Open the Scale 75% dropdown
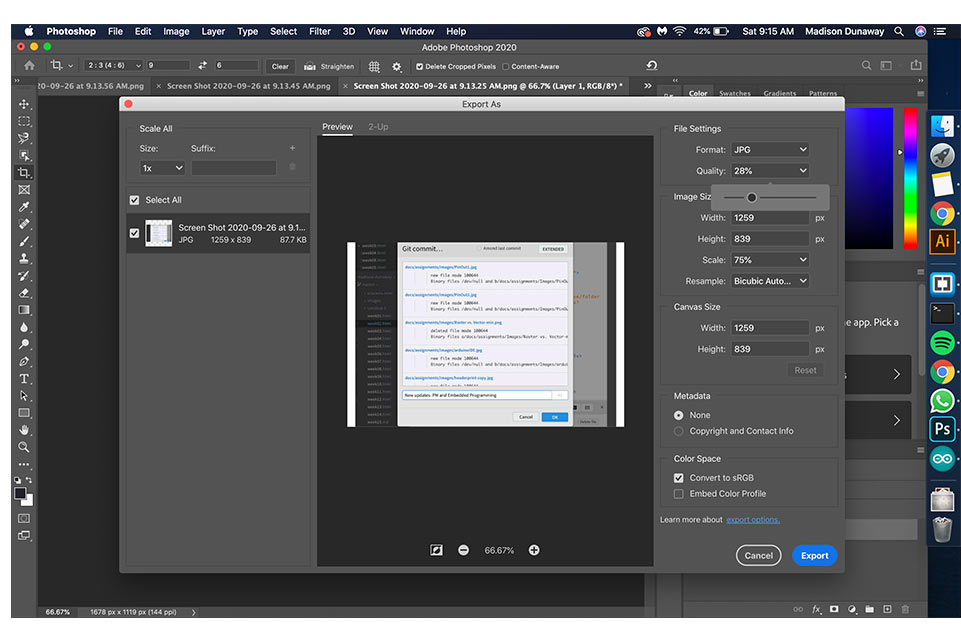 (770, 260)
